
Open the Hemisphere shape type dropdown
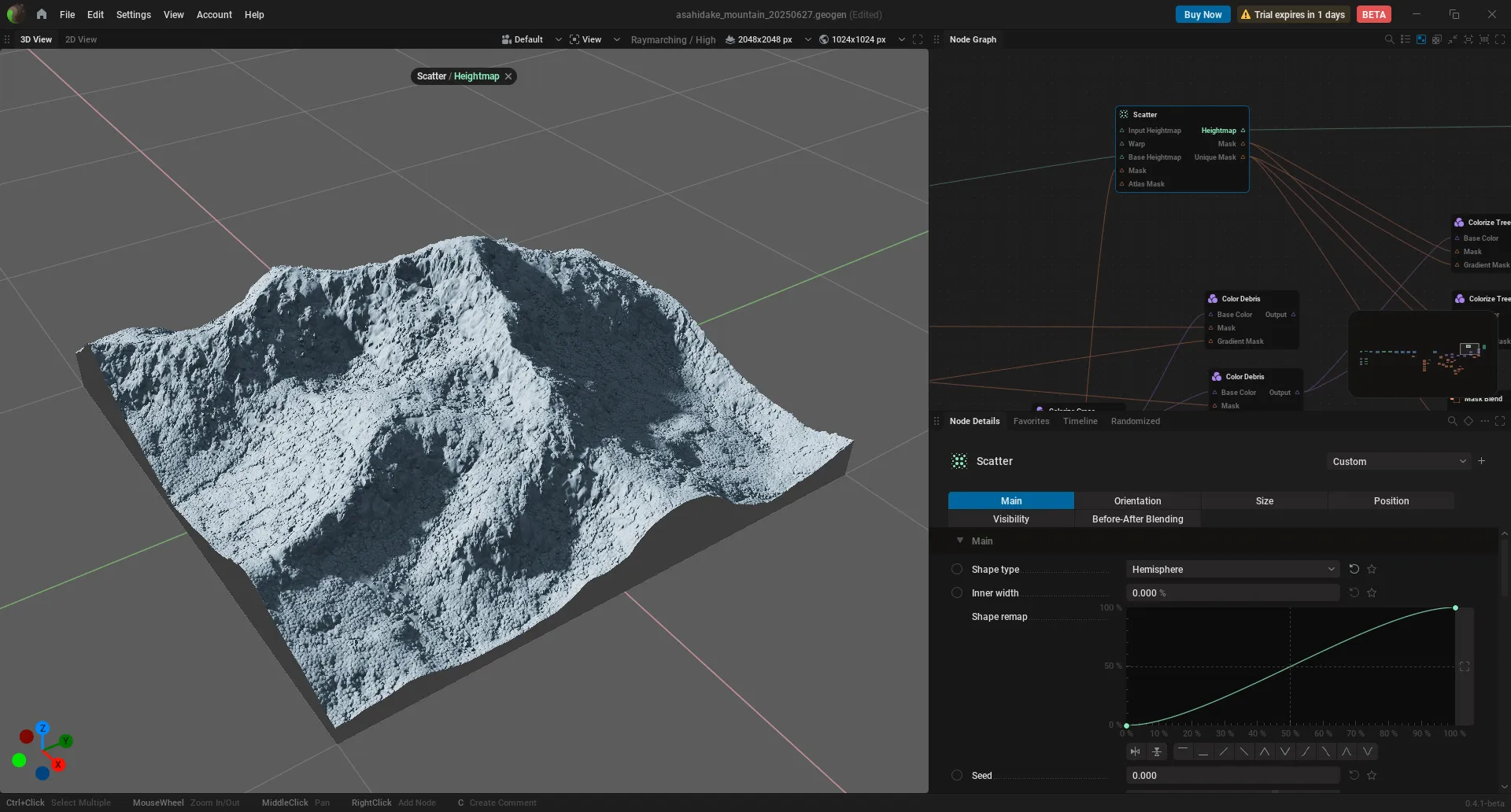click(x=1232, y=569)
